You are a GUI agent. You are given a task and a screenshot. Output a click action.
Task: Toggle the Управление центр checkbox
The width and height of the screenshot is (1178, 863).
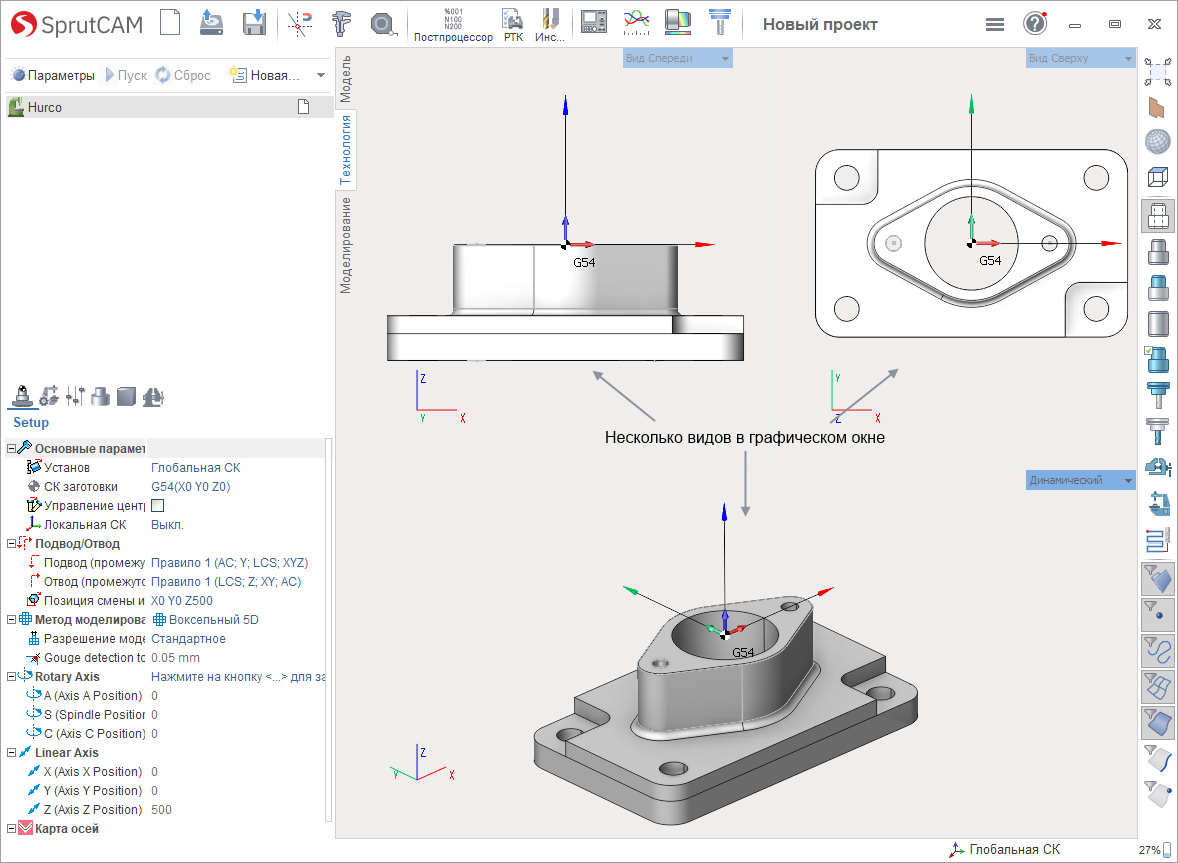coord(158,505)
